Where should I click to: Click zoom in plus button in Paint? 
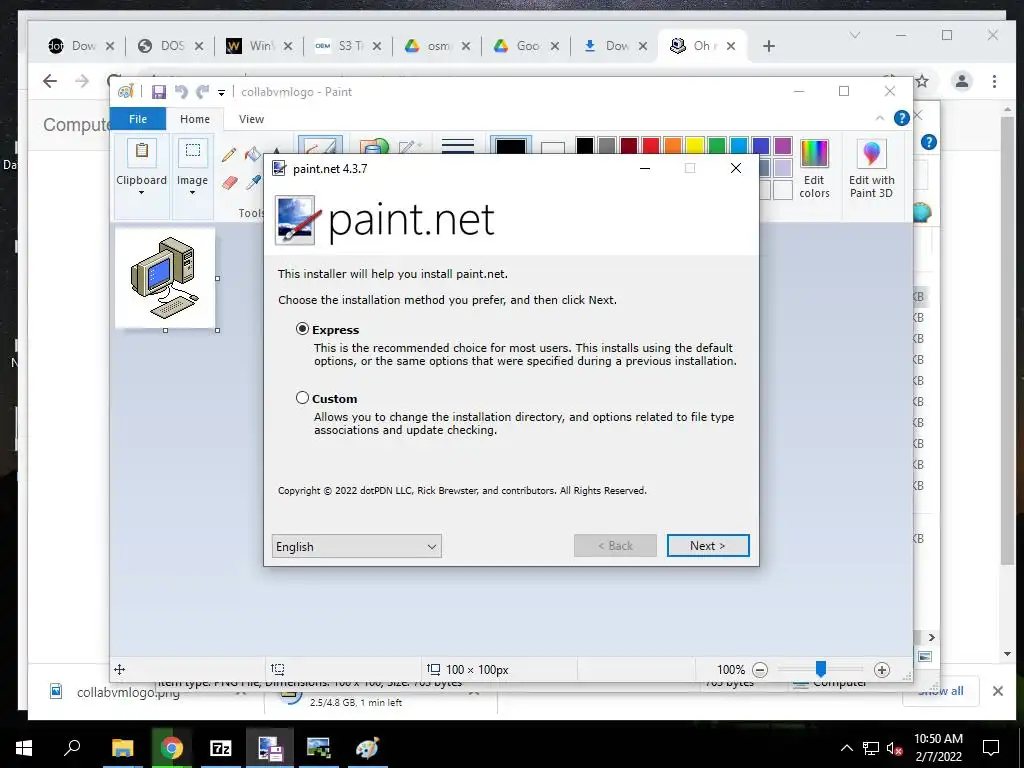click(x=882, y=669)
